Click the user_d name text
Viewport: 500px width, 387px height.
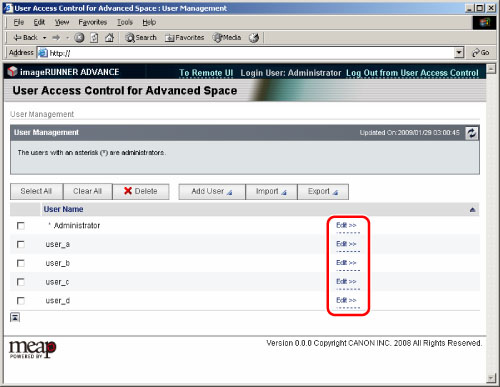pos(58,301)
